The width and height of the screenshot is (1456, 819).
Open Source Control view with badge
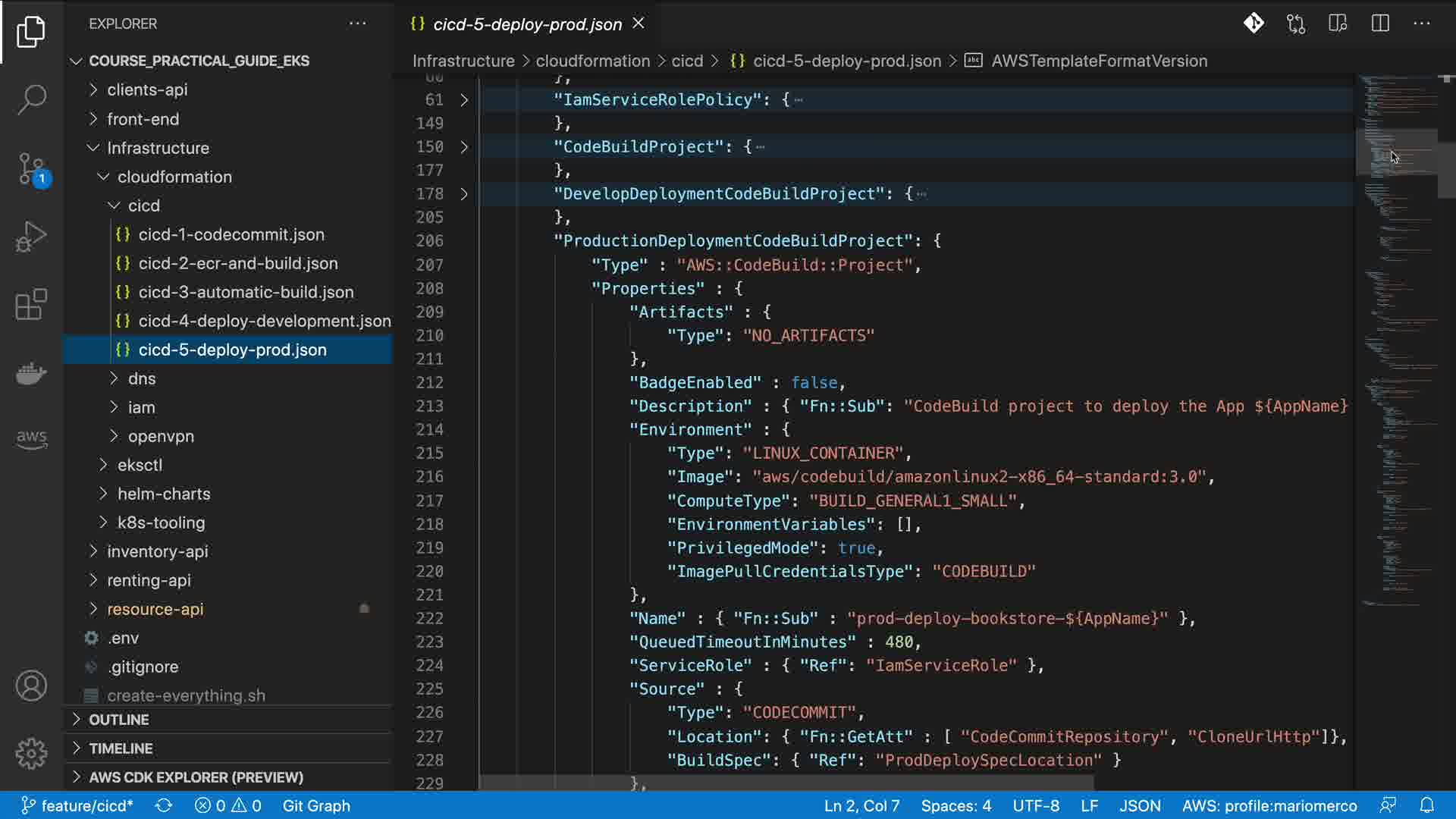pos(31,168)
